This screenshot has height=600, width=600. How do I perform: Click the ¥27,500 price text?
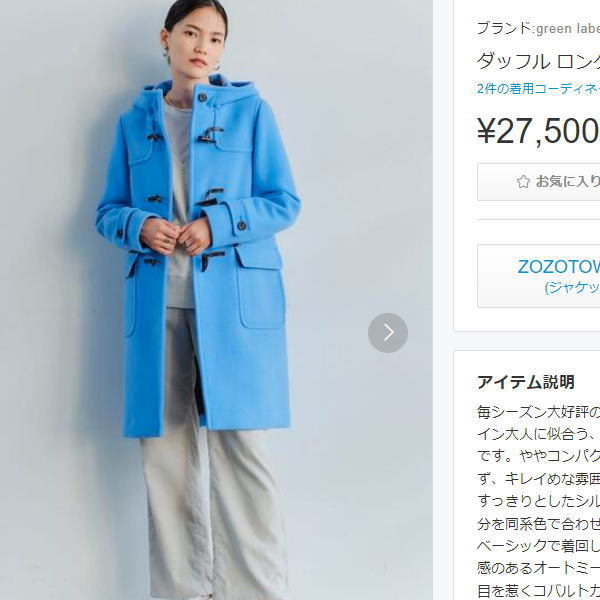point(538,131)
